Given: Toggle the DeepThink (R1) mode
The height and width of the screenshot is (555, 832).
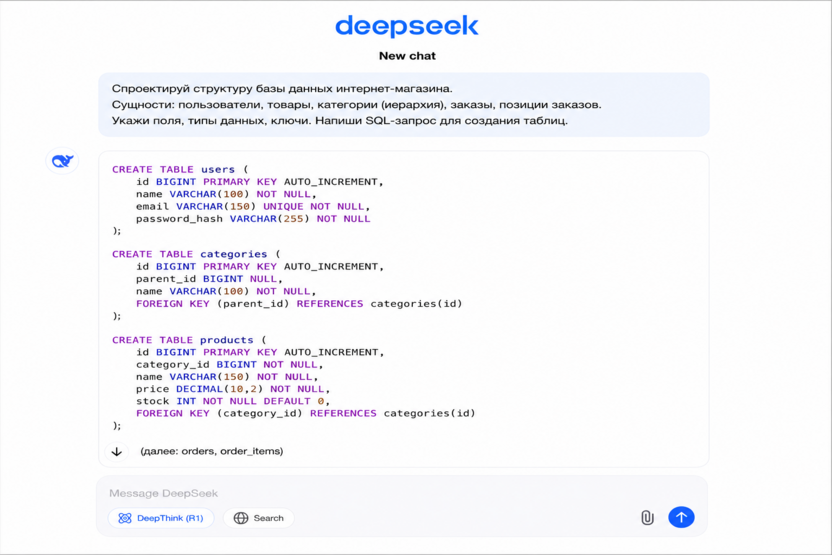Looking at the screenshot, I should tap(161, 518).
